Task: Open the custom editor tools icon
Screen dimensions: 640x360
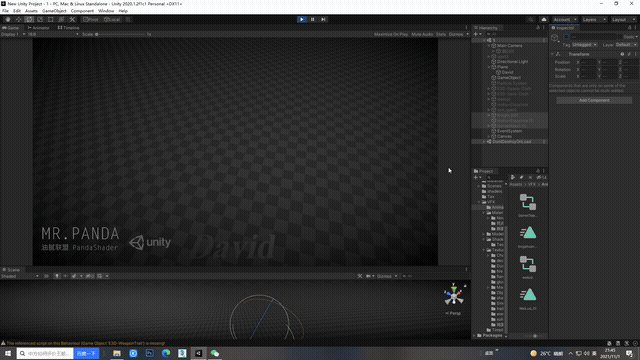Action: pyautogui.click(x=72, y=19)
